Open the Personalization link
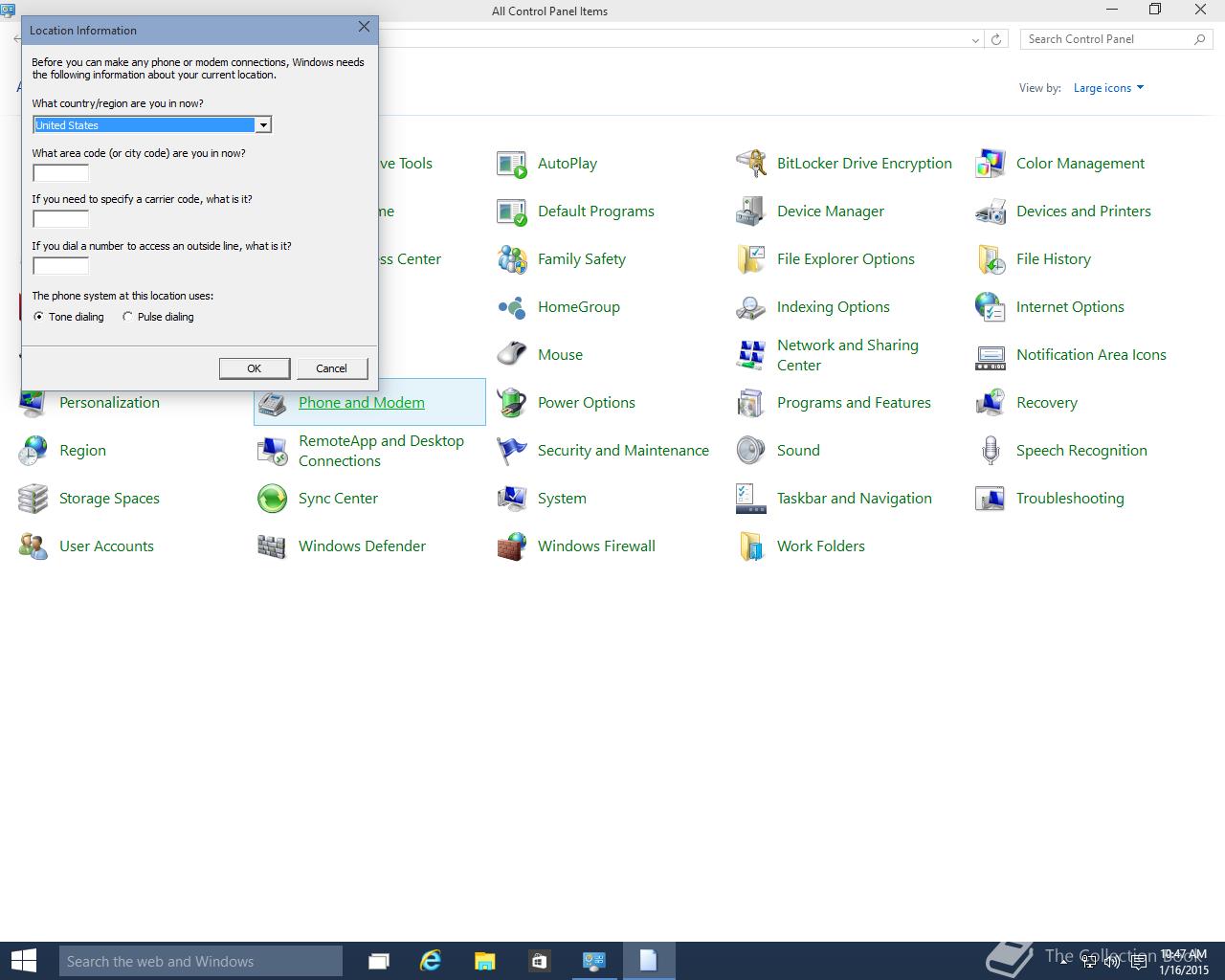This screenshot has width=1225, height=980. click(x=109, y=403)
